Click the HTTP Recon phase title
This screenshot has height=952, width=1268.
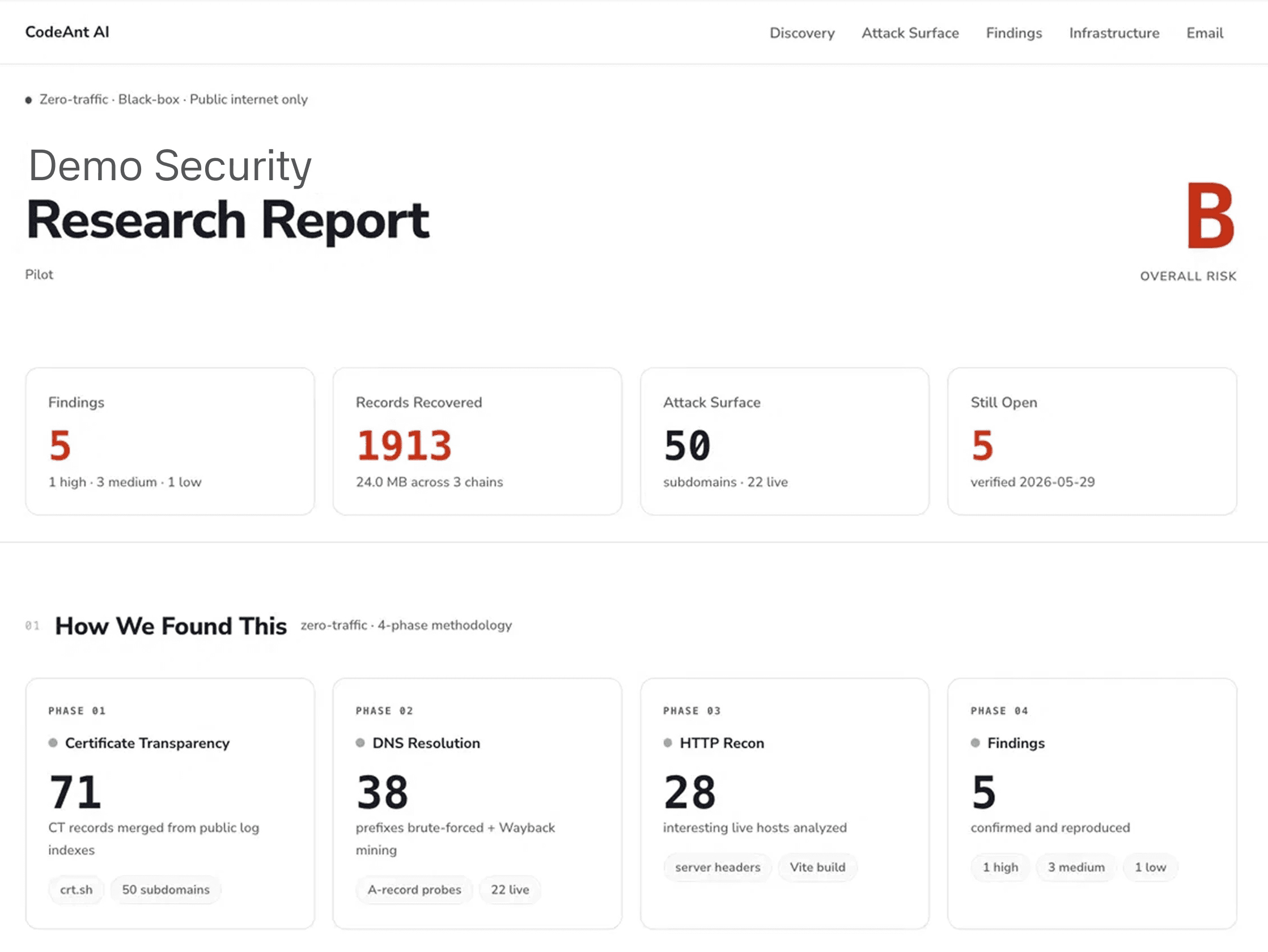tap(722, 743)
